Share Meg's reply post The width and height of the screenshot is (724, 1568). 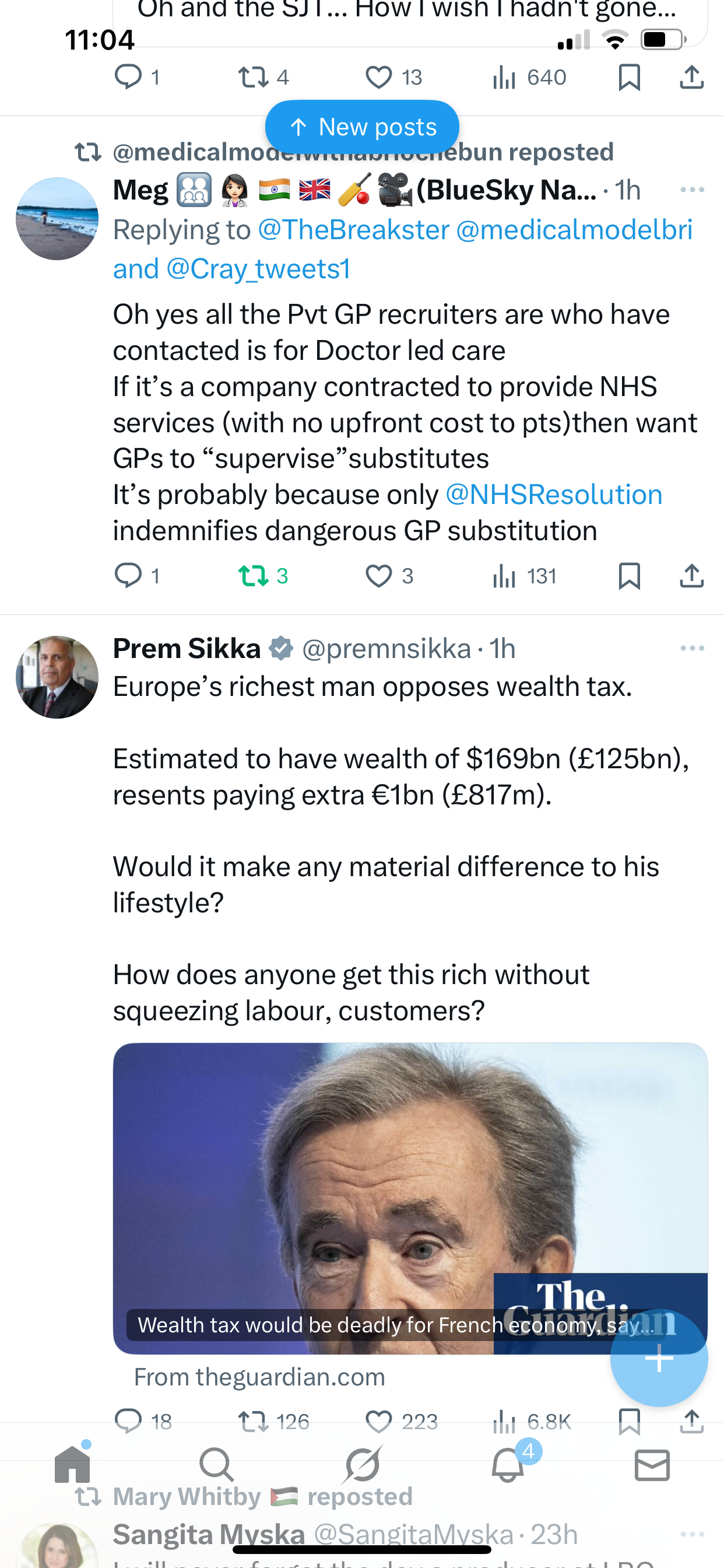coord(692,576)
